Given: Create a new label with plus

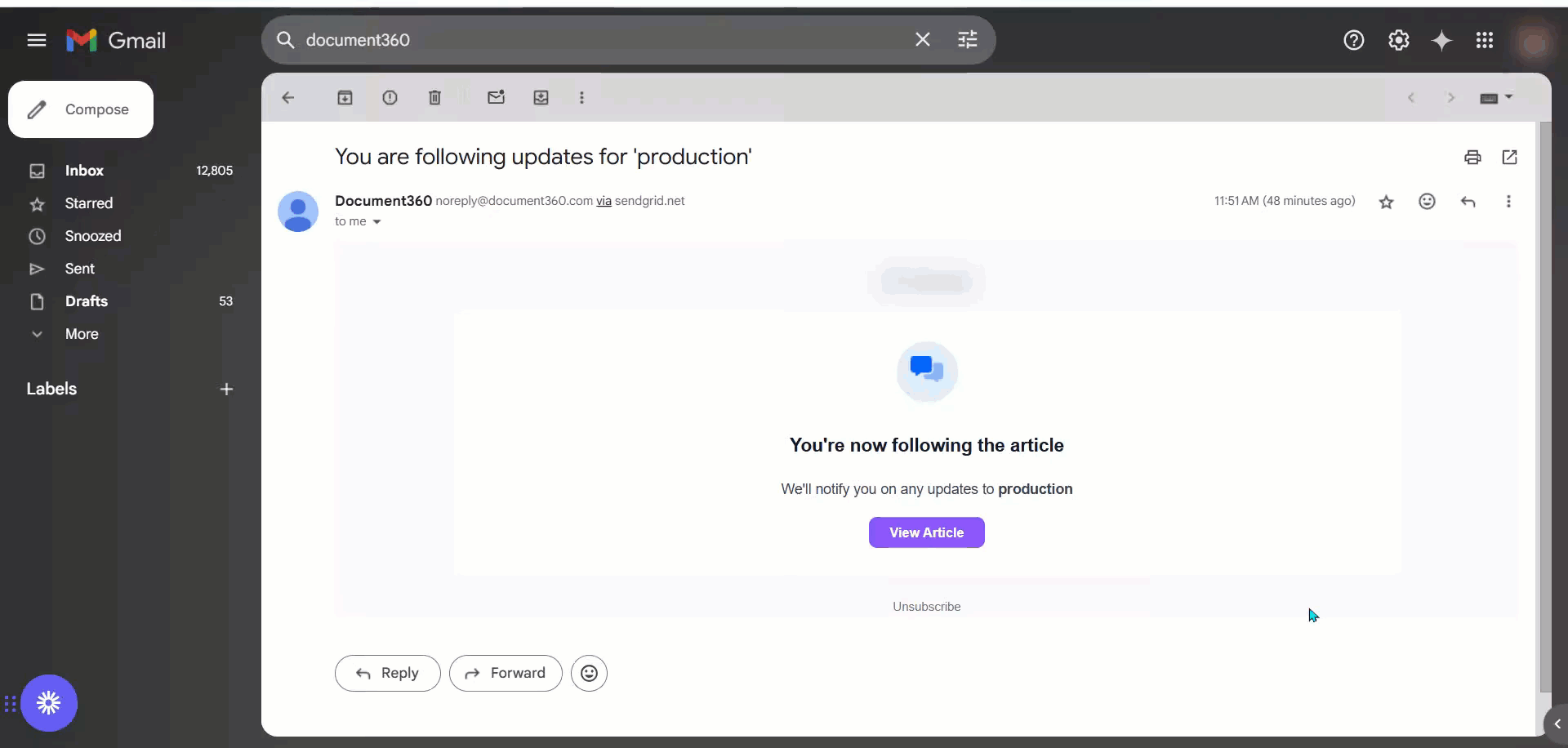Looking at the screenshot, I should pos(227,390).
